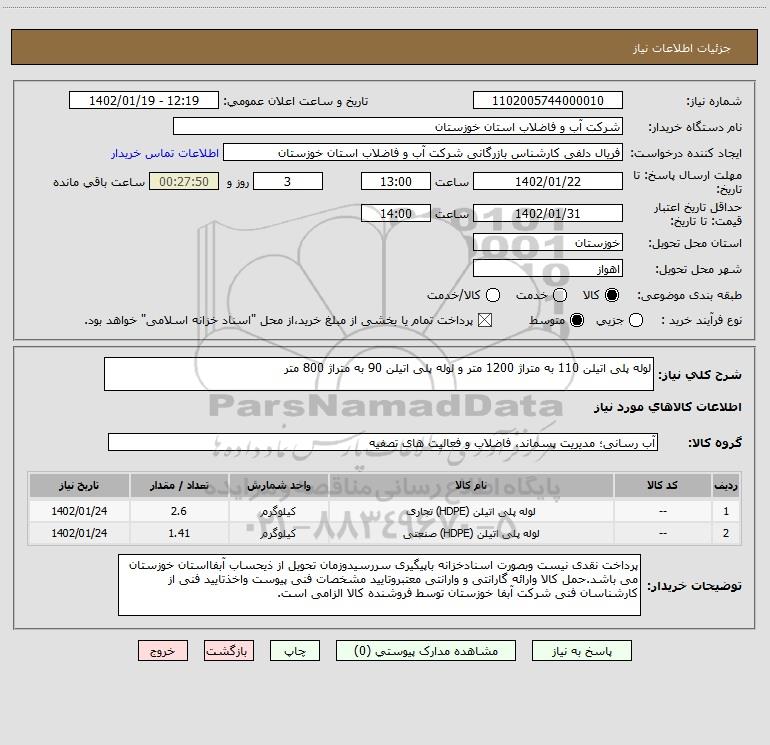Screen dimensions: 770x745
Task: Click the row number 1 cell
Action: [x=726, y=511]
